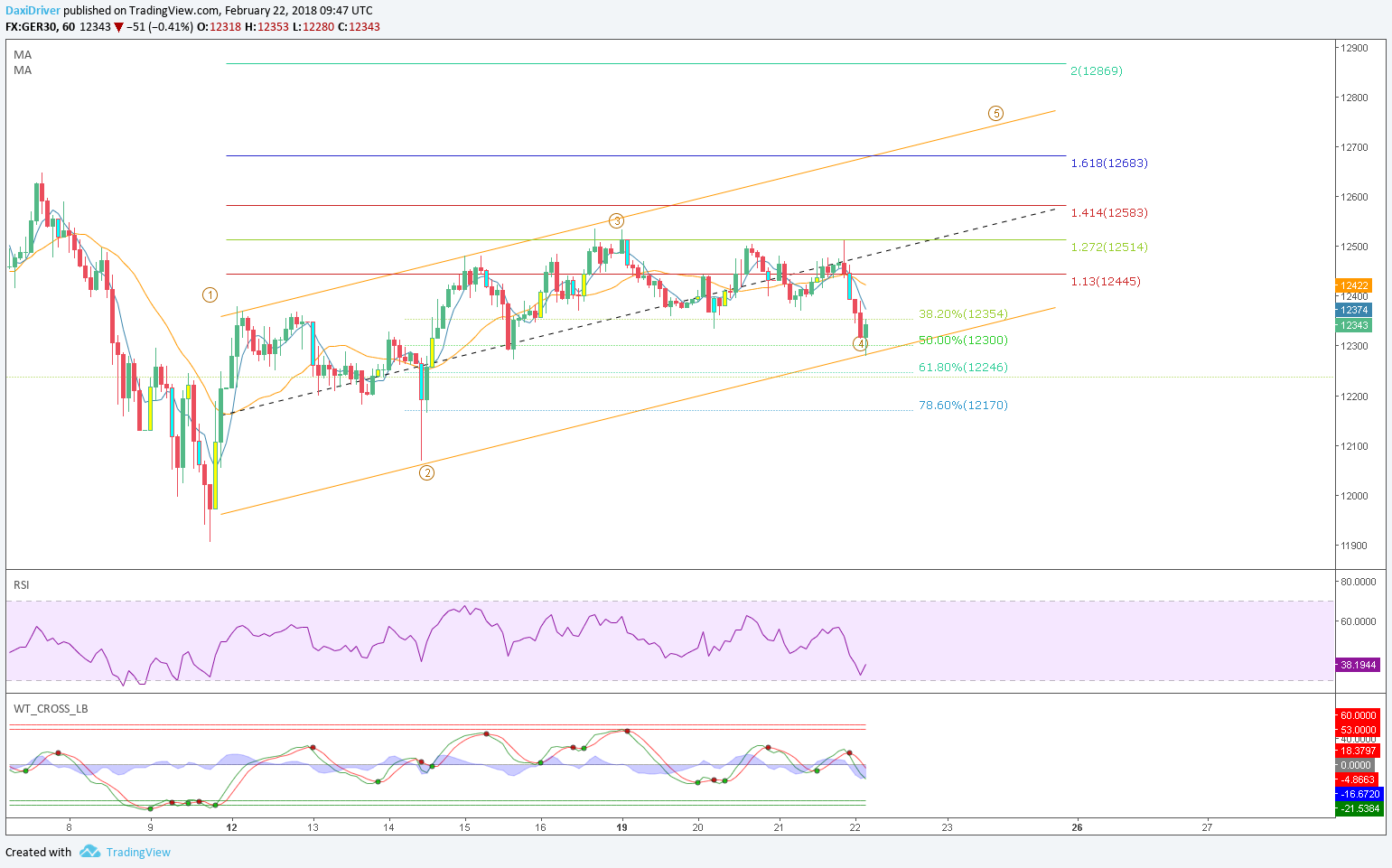
Task: Click the 12700 price axis label
Action: click(1354, 147)
